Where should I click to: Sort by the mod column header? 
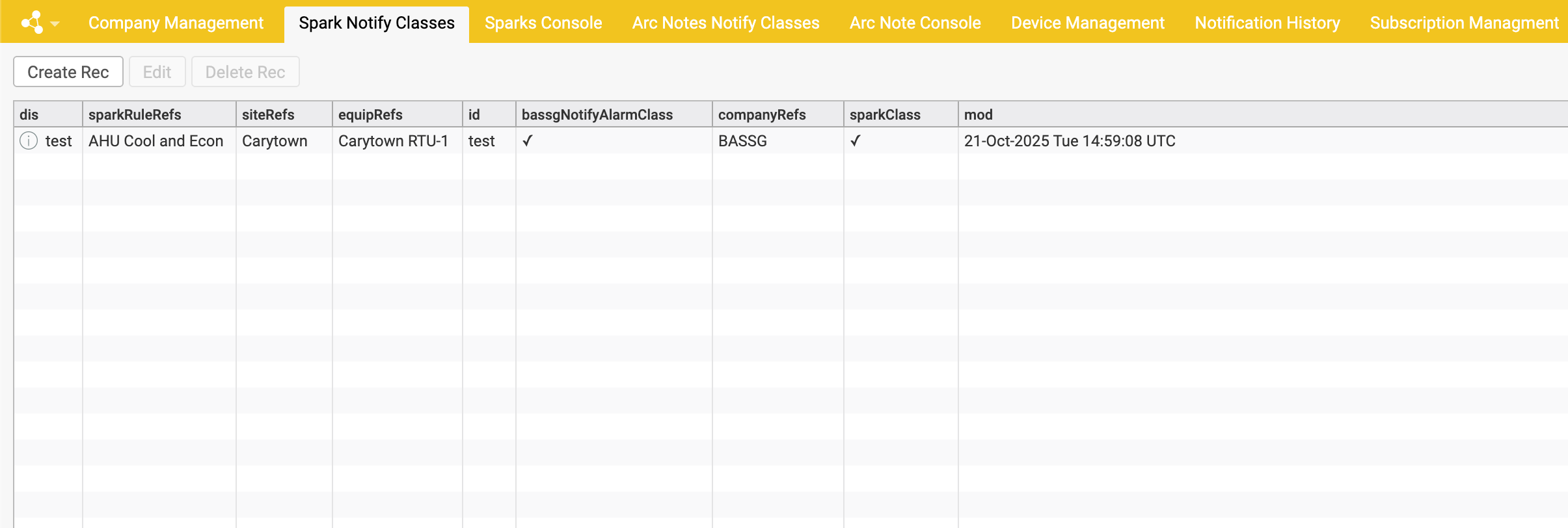978,114
